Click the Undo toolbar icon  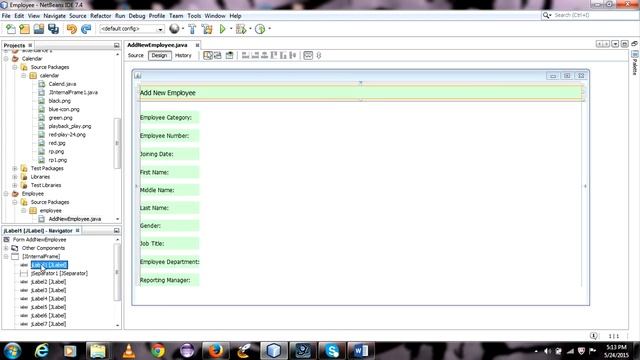(71, 29)
